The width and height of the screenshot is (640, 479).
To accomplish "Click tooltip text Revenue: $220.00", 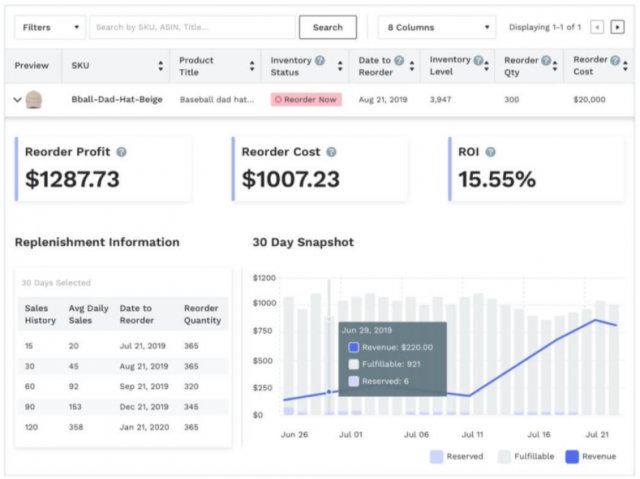I will (x=397, y=348).
